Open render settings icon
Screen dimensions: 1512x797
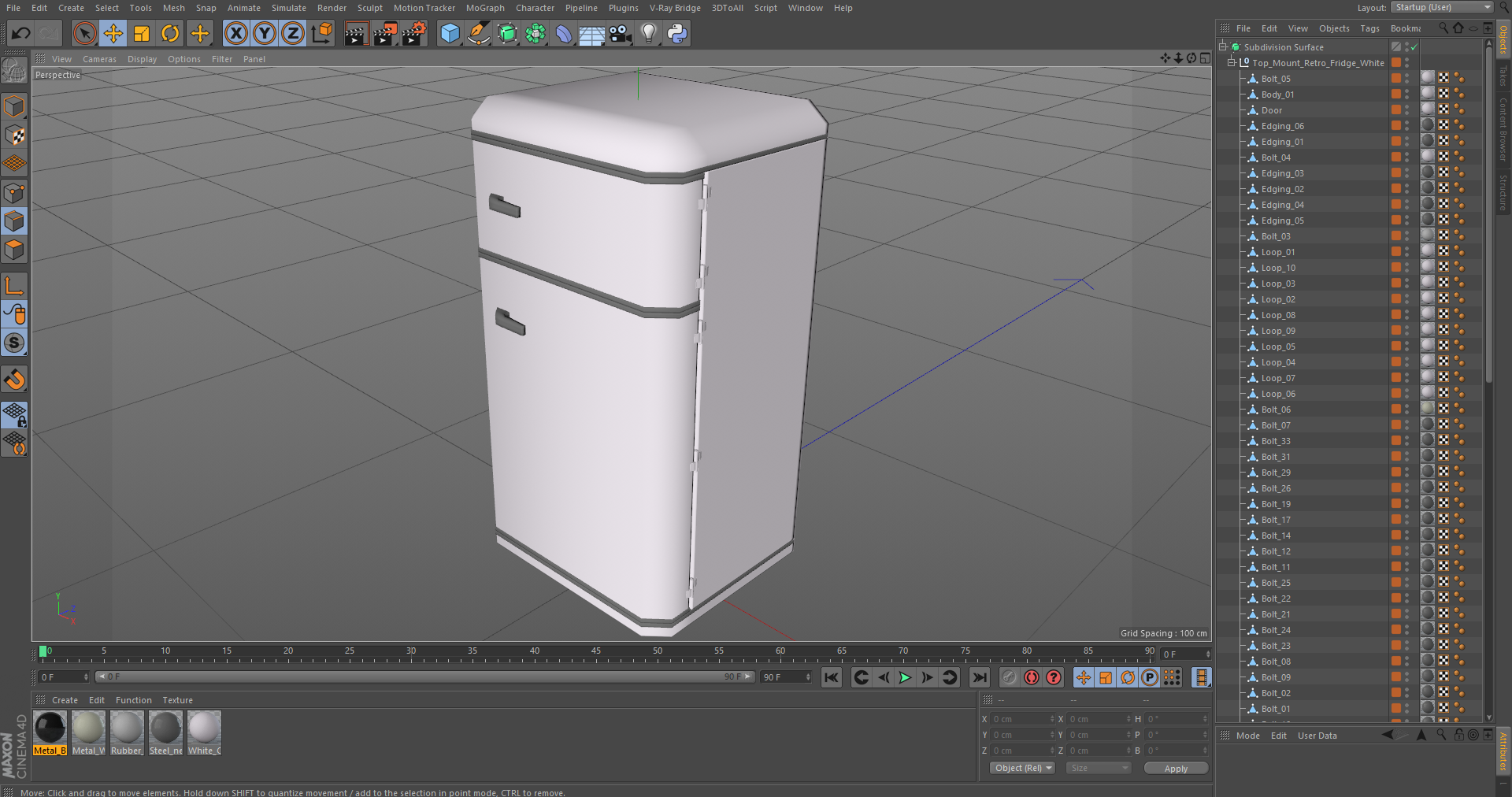click(414, 33)
